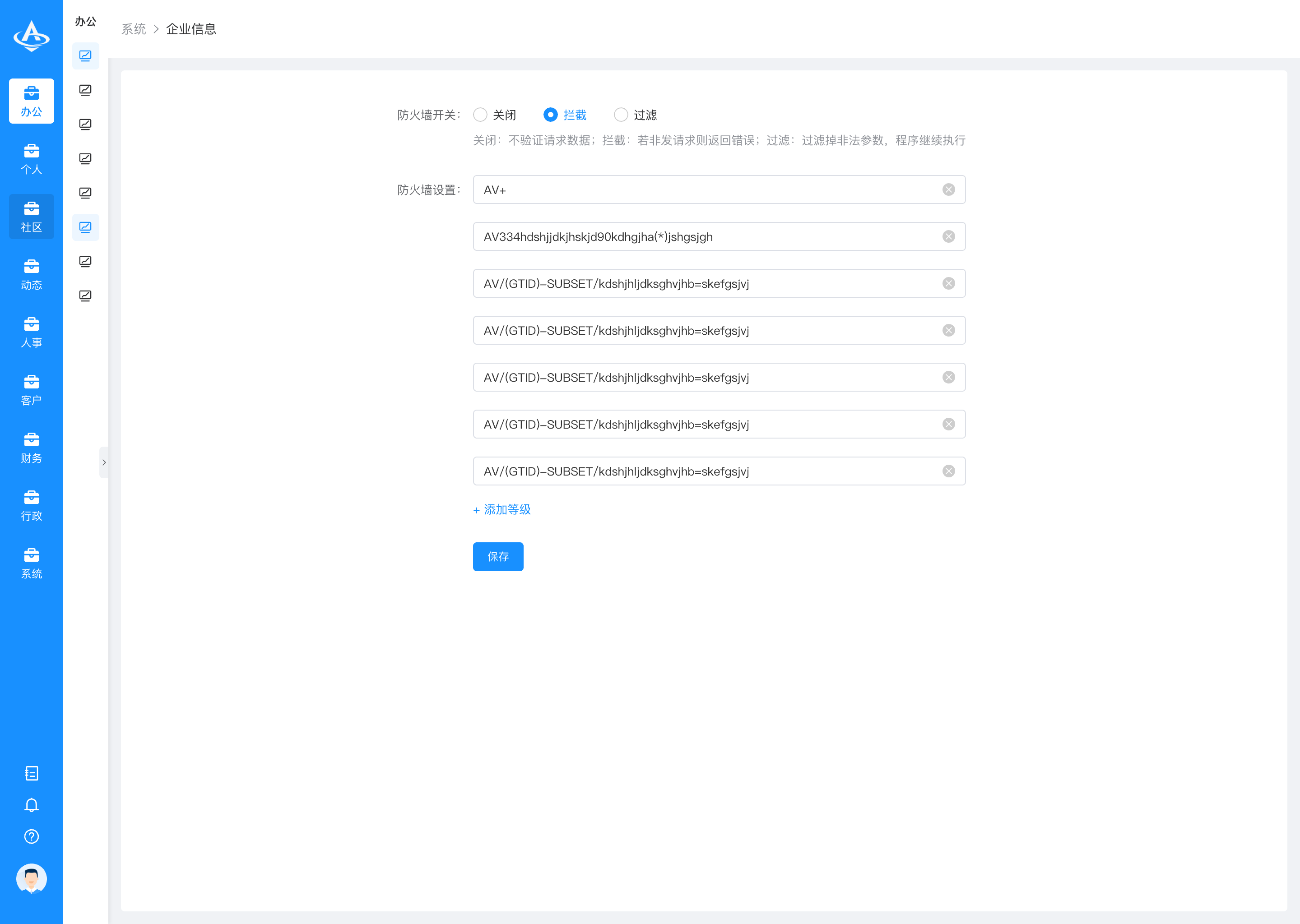Go to 系统 breadcrumb link
Screen dimensions: 1300x924
[134, 29]
